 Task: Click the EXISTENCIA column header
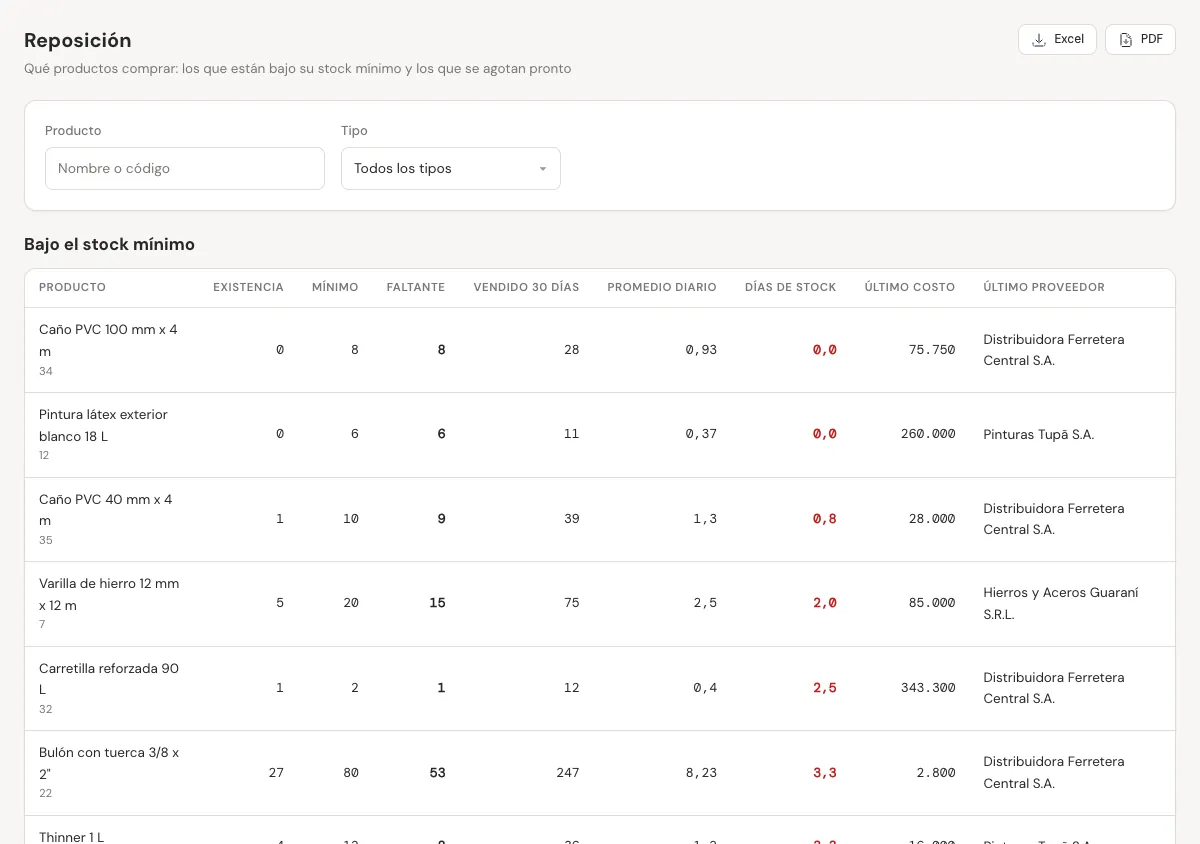tap(248, 287)
